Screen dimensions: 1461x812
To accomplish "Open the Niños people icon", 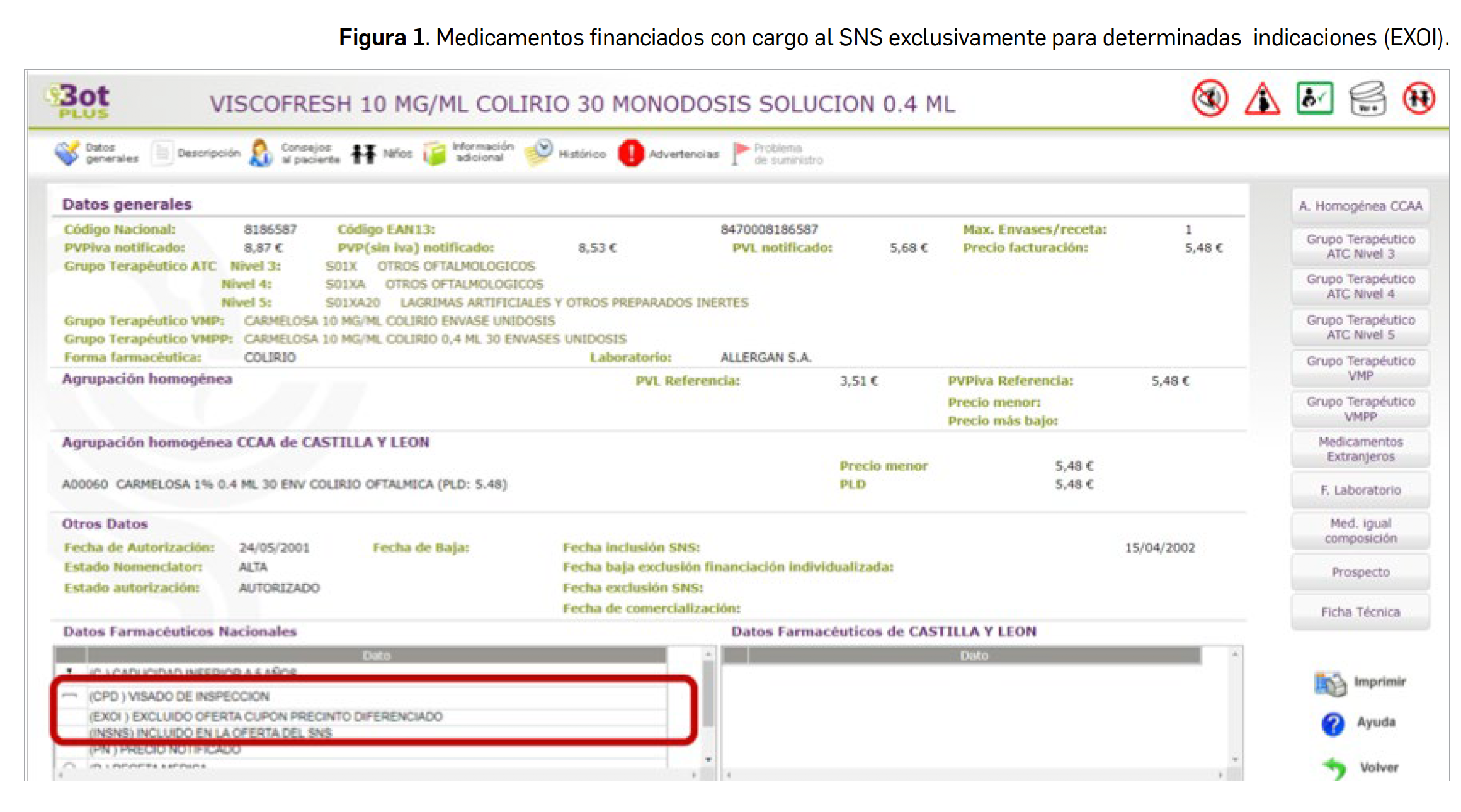I will click(363, 153).
